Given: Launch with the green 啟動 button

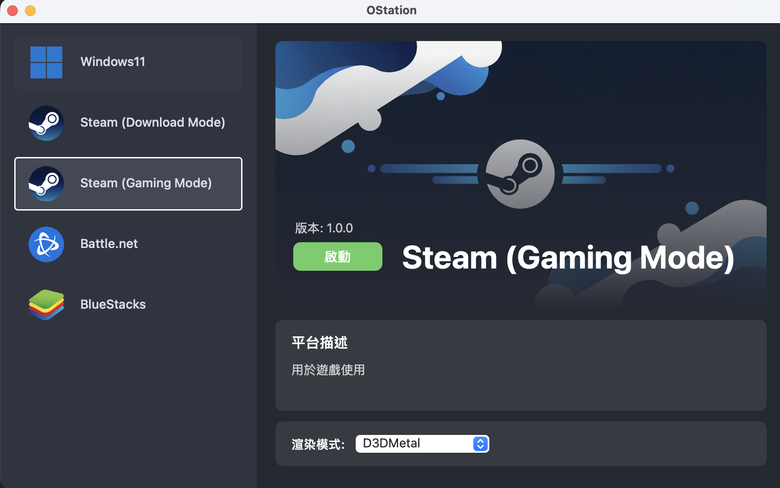Looking at the screenshot, I should tap(338, 257).
